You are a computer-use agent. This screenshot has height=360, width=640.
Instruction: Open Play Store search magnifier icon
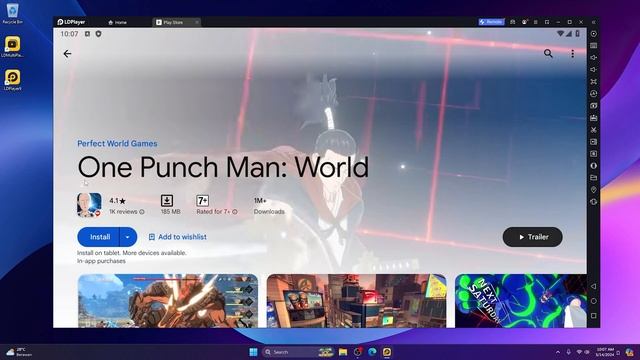click(548, 53)
